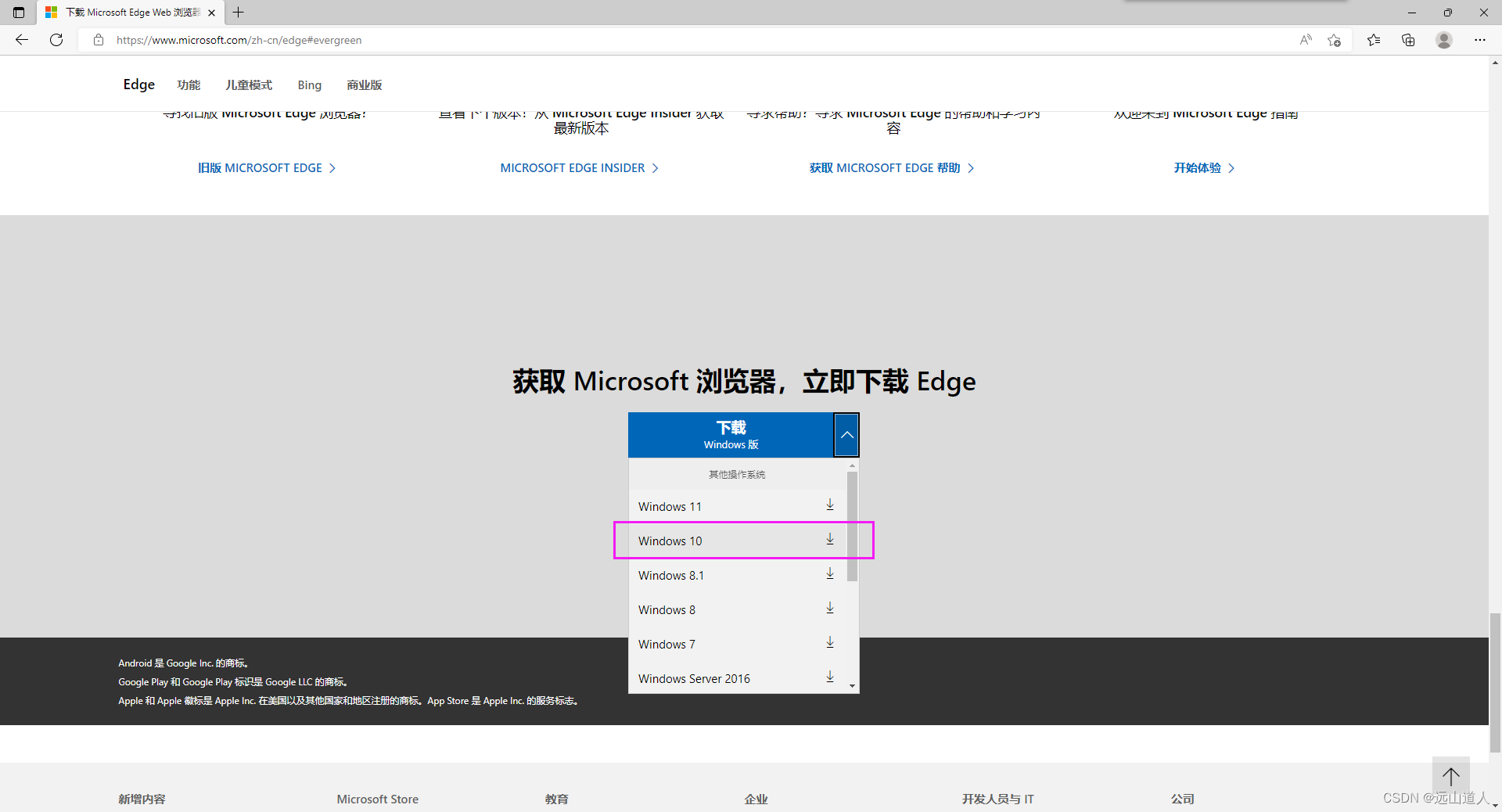Download Edge for Windows Server 2016
Screen dimensions: 1502x812
tap(830, 677)
